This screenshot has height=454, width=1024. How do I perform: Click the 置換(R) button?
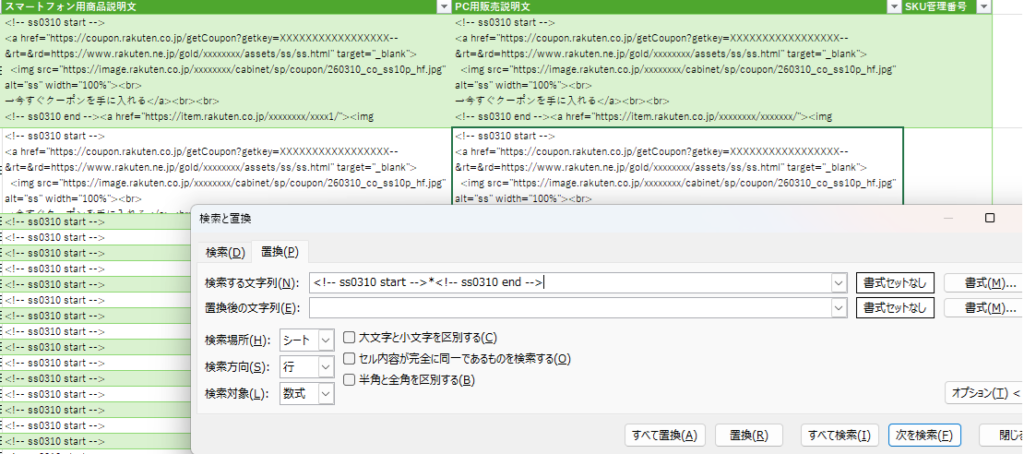pos(748,435)
